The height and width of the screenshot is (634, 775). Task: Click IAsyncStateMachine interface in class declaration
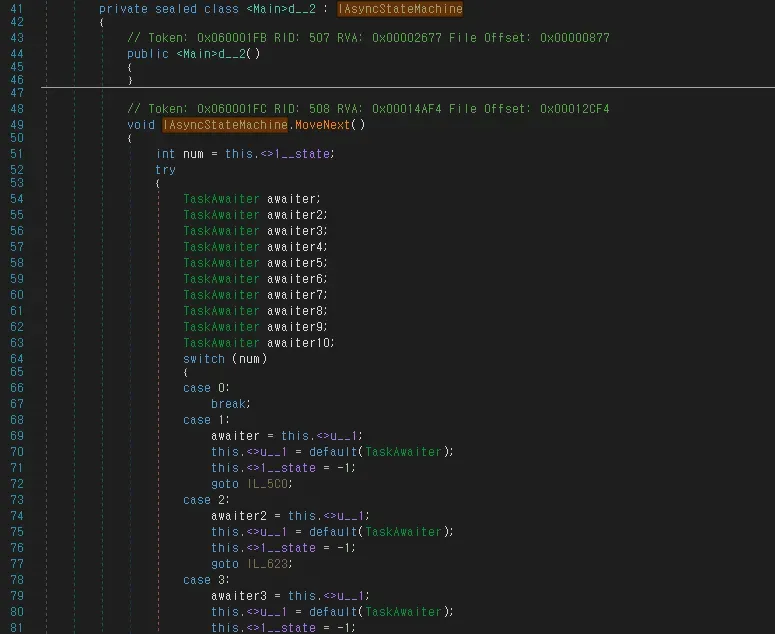(x=400, y=9)
